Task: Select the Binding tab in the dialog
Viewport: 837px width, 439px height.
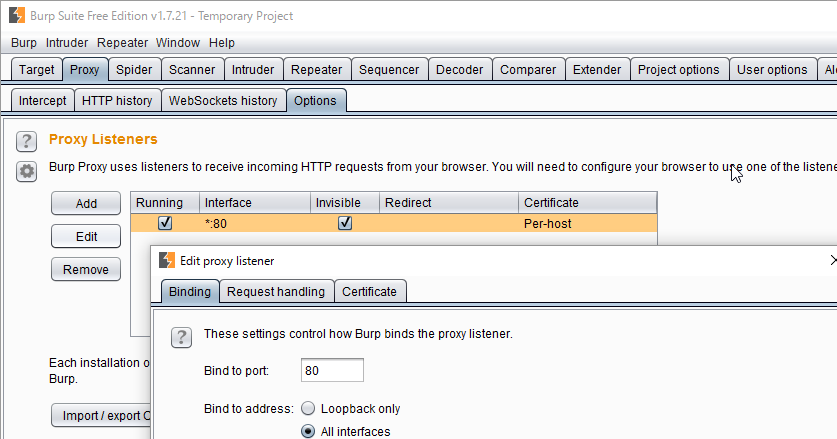Action: [x=190, y=292]
